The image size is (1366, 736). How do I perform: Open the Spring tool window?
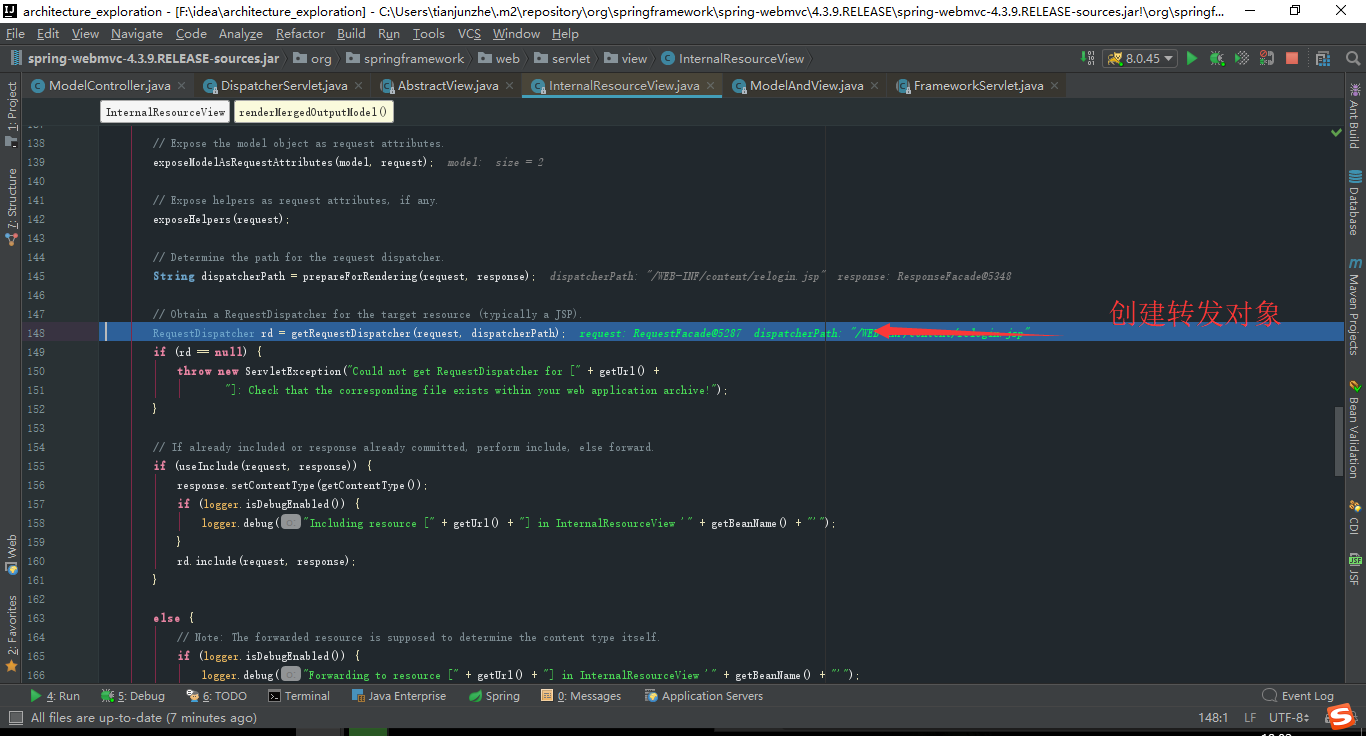[x=494, y=695]
